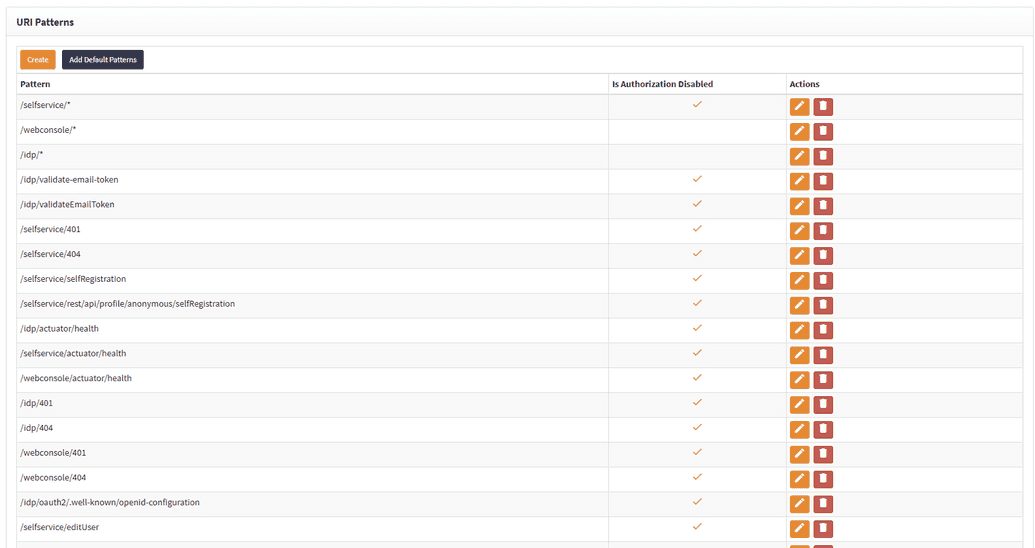The image size is (1035, 548).
Task: Delete the /idp/validateEmailToken pattern
Action: coord(823,206)
